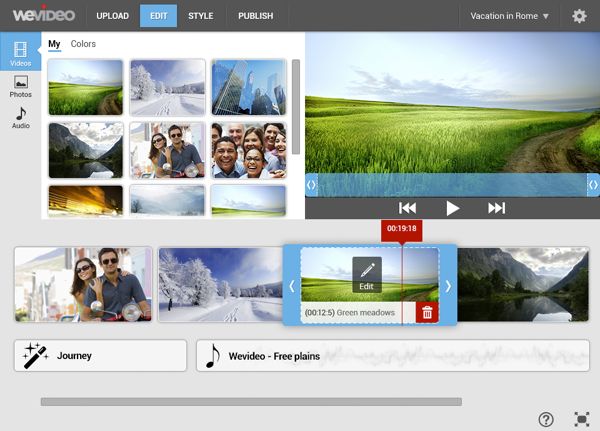The height and width of the screenshot is (431, 600).
Task: Select the foggy landscape thumbnail in the bottom row
Action: (x=168, y=201)
